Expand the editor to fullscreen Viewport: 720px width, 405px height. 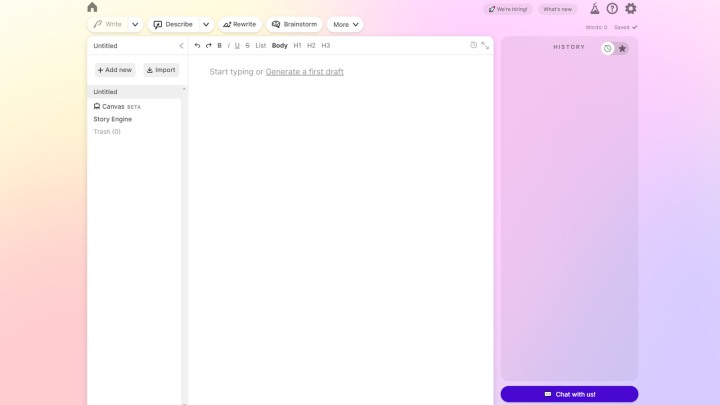(x=485, y=45)
